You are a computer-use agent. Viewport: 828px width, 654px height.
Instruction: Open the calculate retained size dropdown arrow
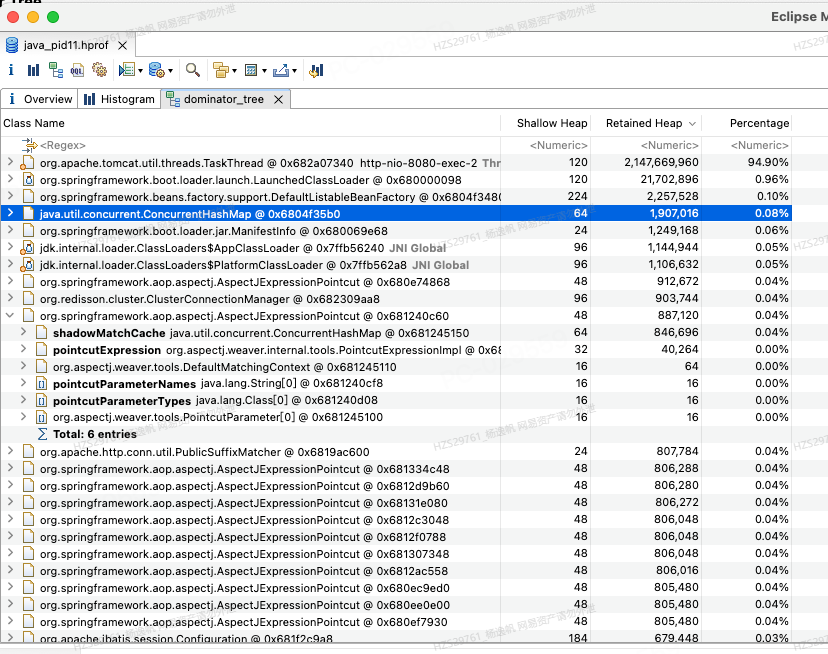(x=264, y=71)
